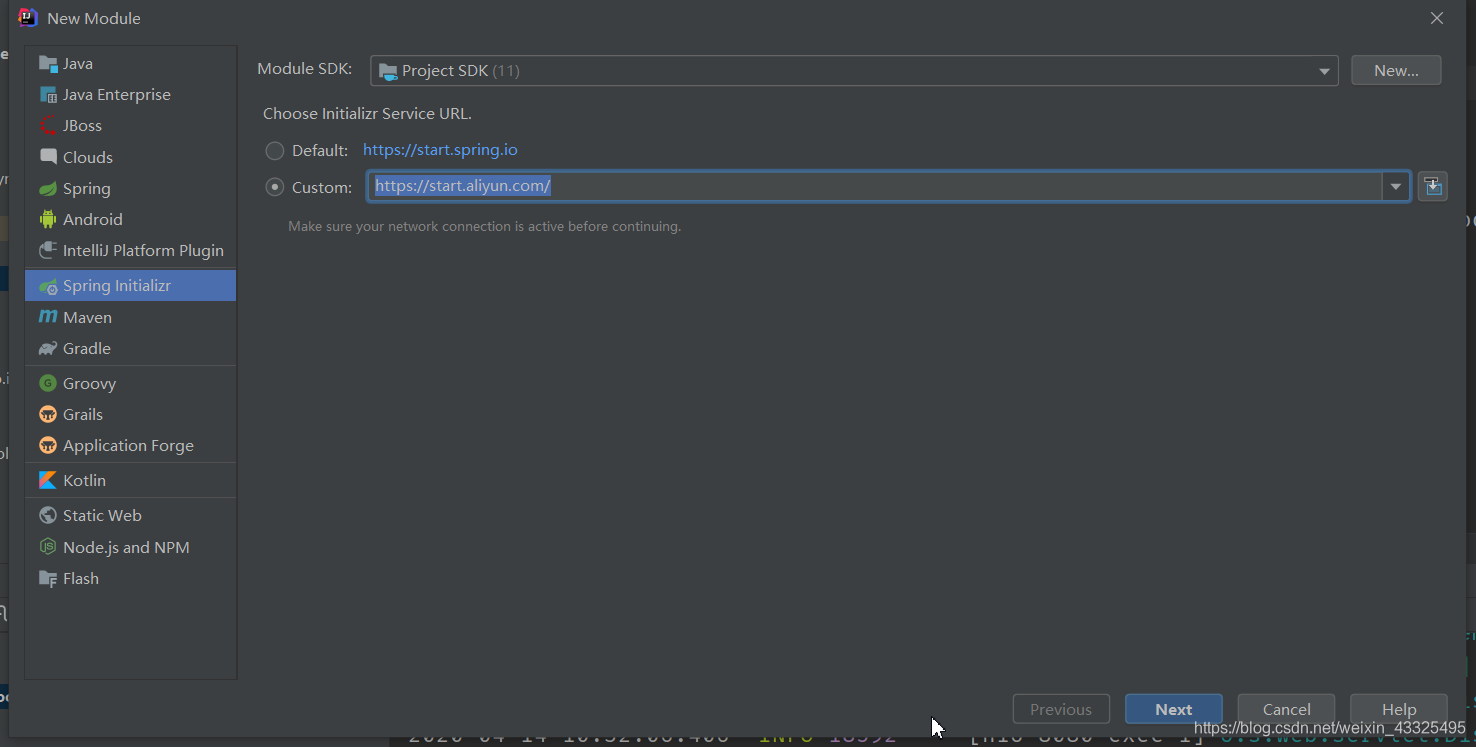Select the Spring leaf icon

(48, 189)
